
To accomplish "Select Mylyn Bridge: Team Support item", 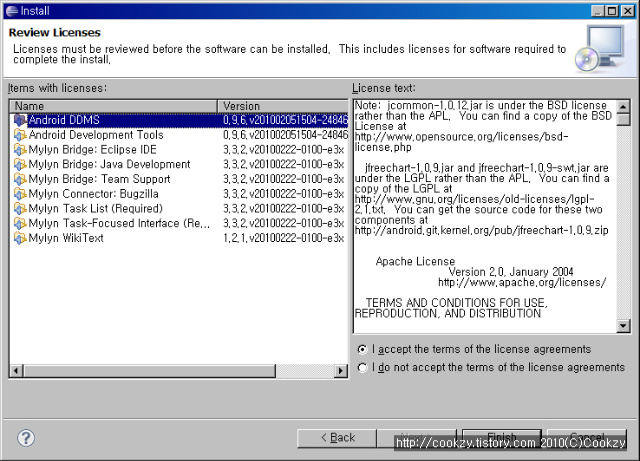I will pyautogui.click(x=179, y=179).
